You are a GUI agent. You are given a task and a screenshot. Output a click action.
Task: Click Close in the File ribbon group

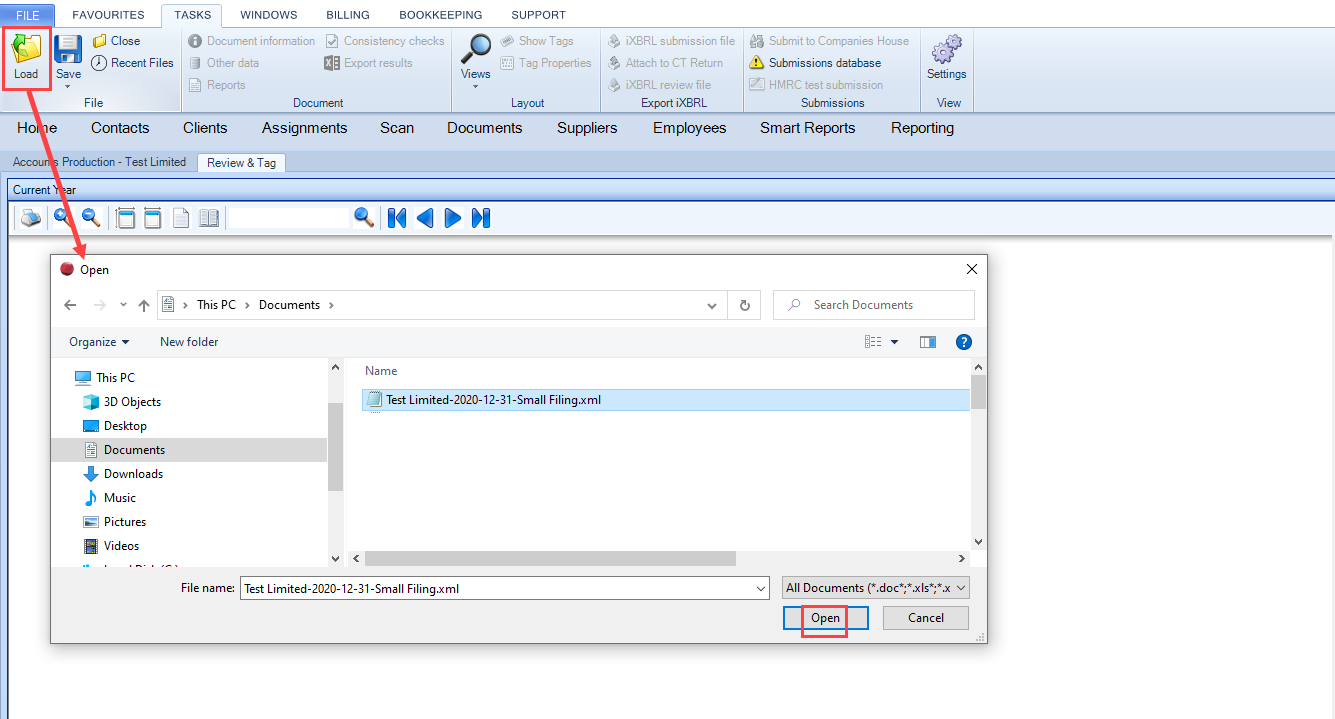(116, 41)
